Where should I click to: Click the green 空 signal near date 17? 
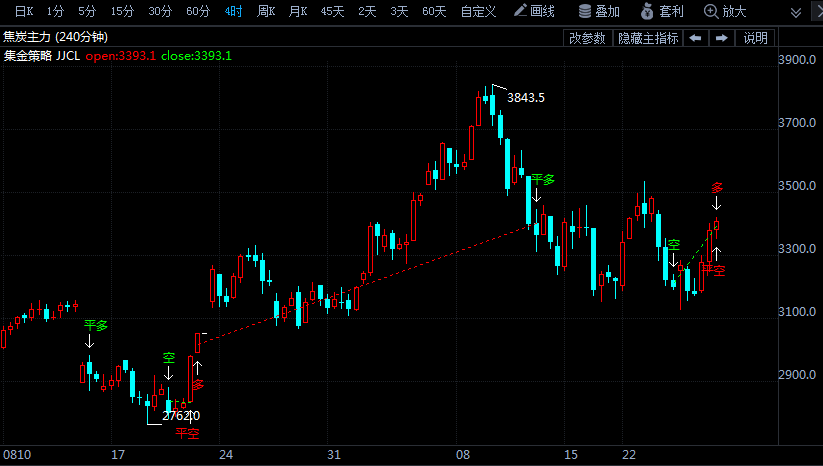(x=168, y=358)
